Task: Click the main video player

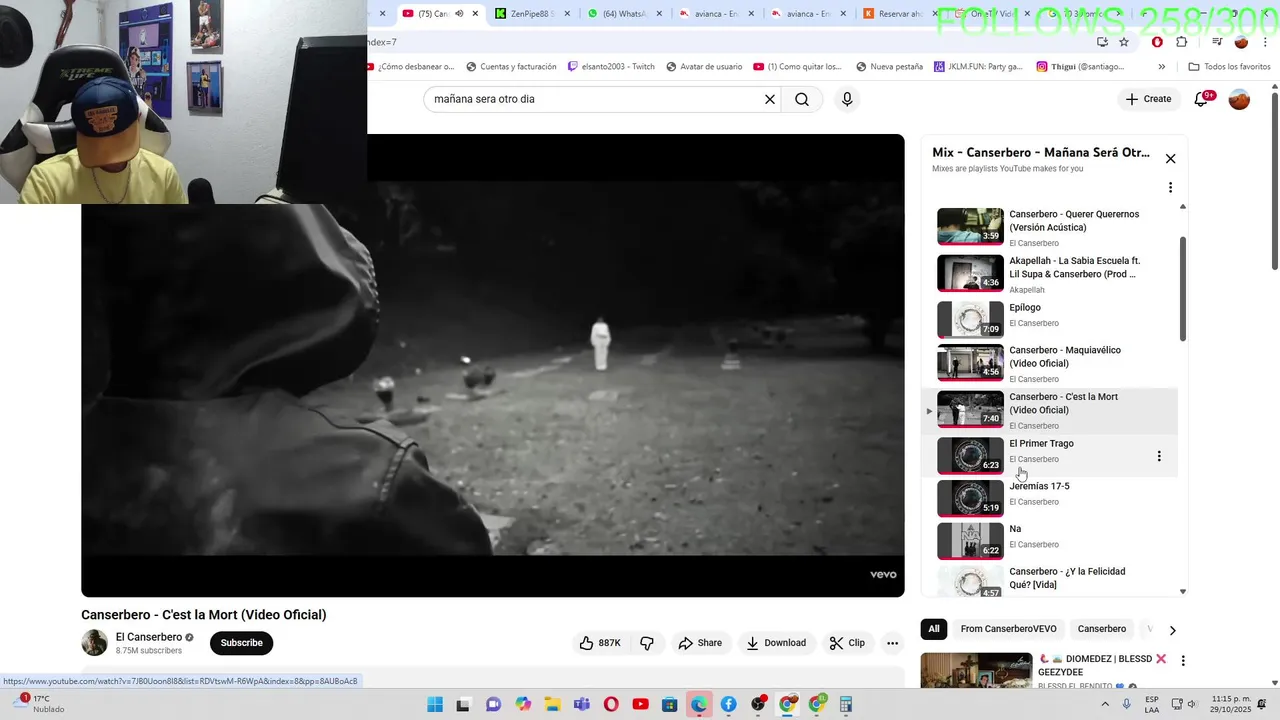Action: pos(493,366)
